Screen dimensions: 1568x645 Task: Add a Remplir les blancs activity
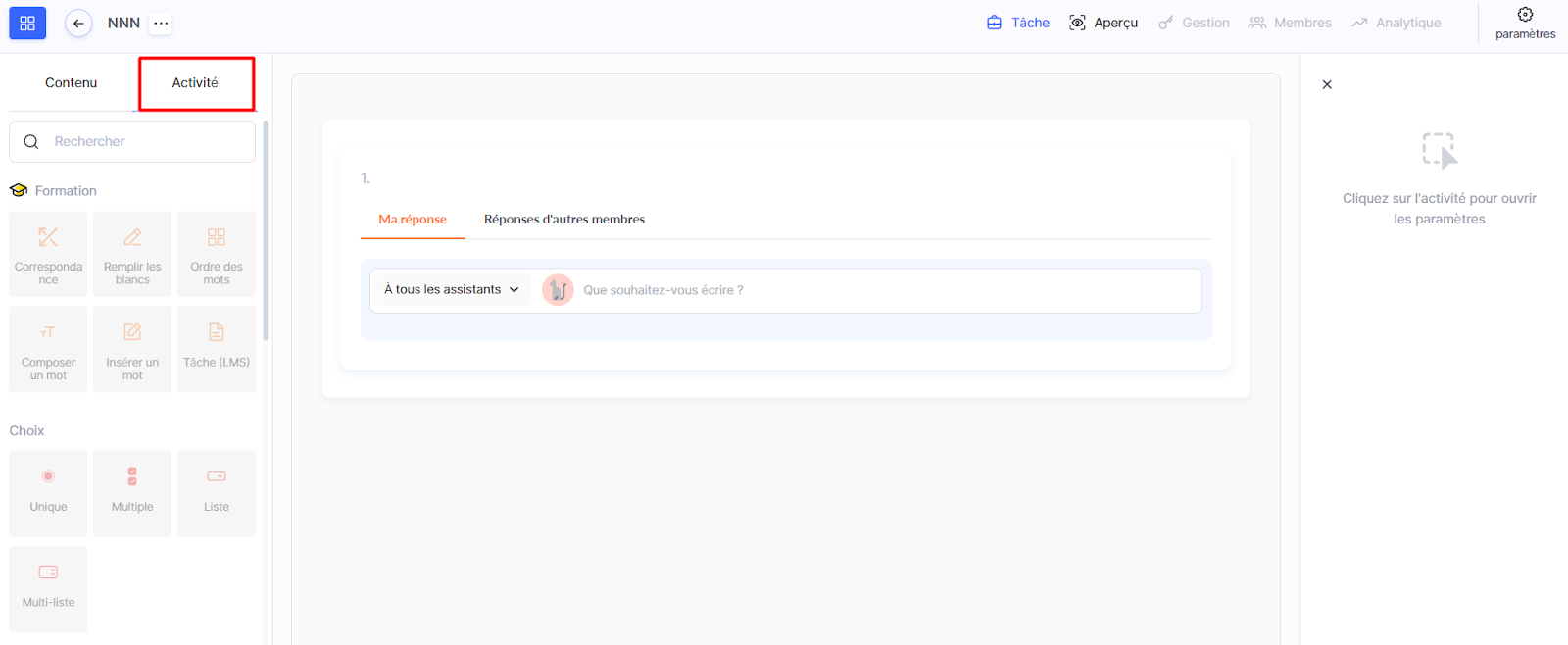(x=132, y=254)
